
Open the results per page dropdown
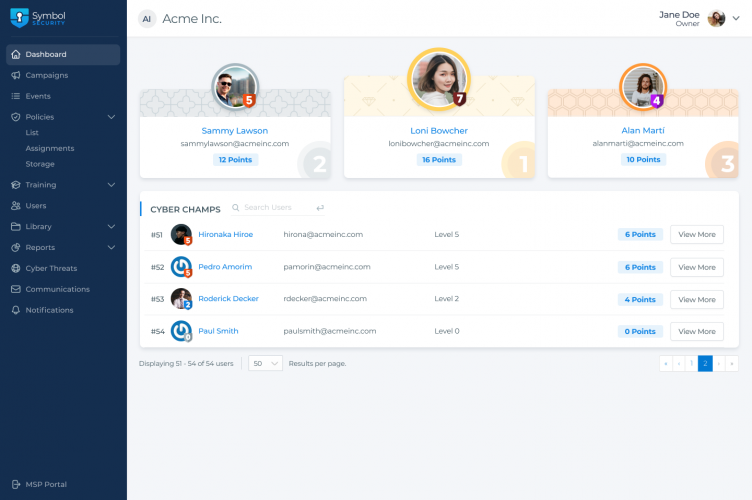pyautogui.click(x=265, y=363)
